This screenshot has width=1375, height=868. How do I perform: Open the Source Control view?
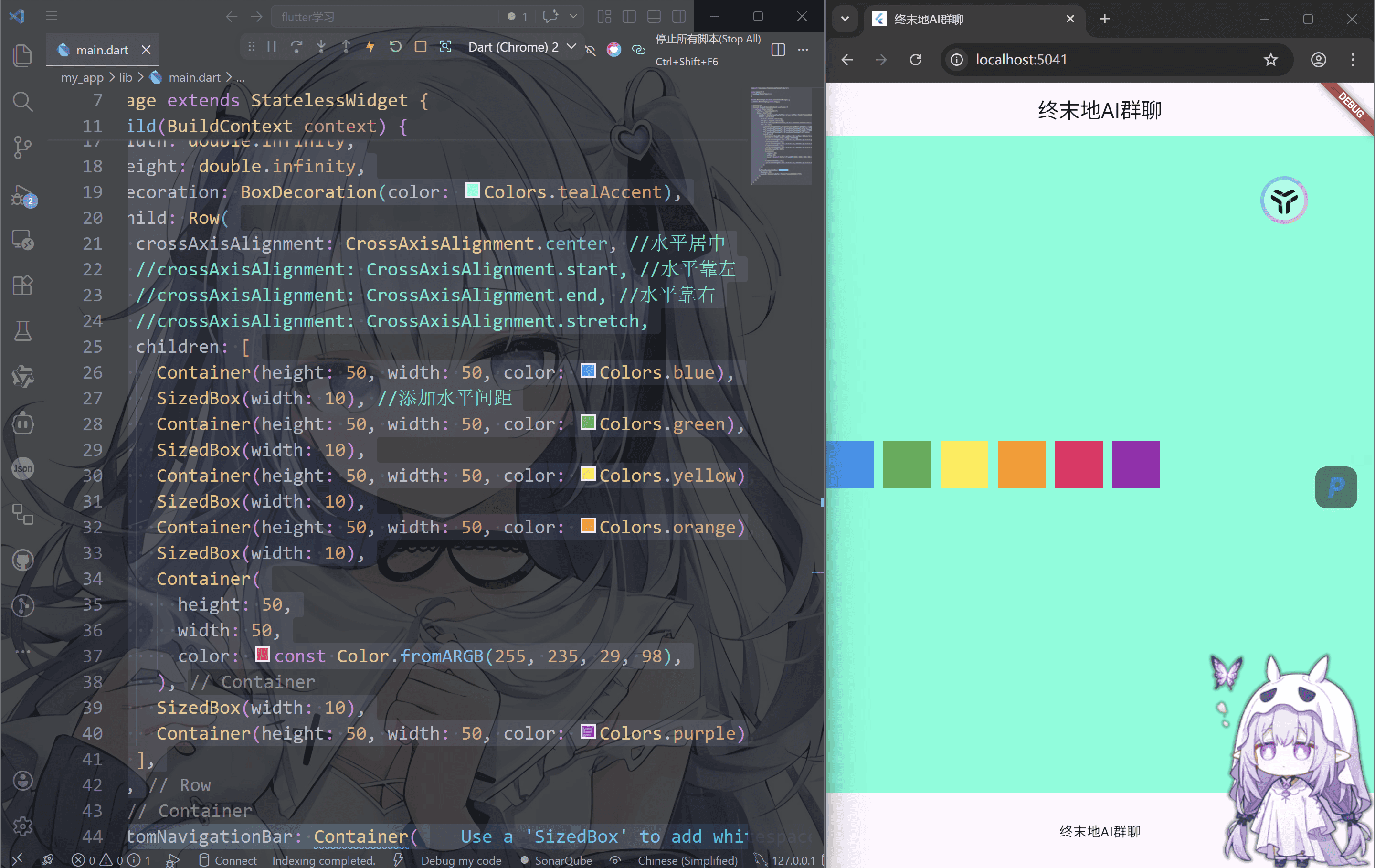(22, 148)
